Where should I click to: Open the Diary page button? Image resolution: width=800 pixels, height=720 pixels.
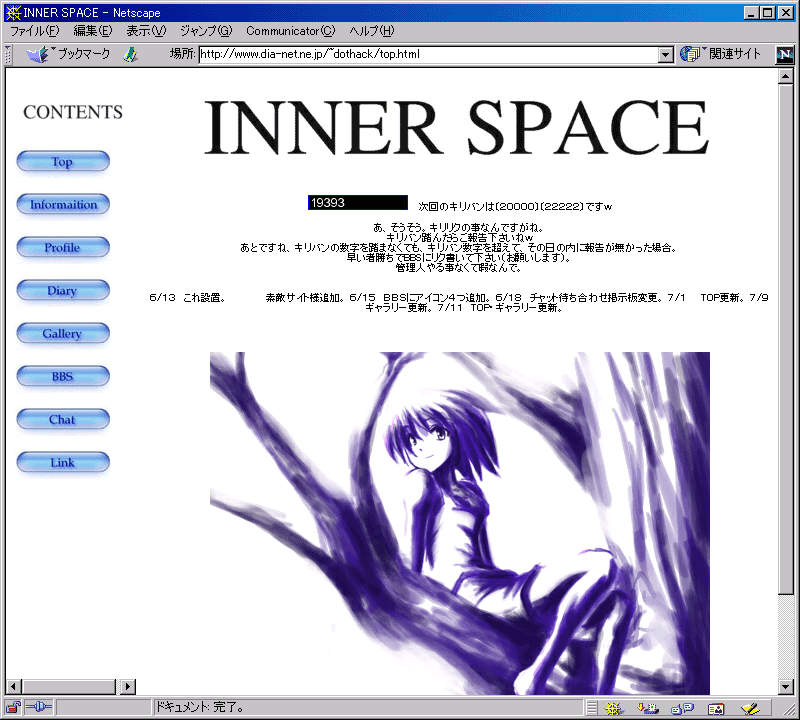[x=63, y=290]
